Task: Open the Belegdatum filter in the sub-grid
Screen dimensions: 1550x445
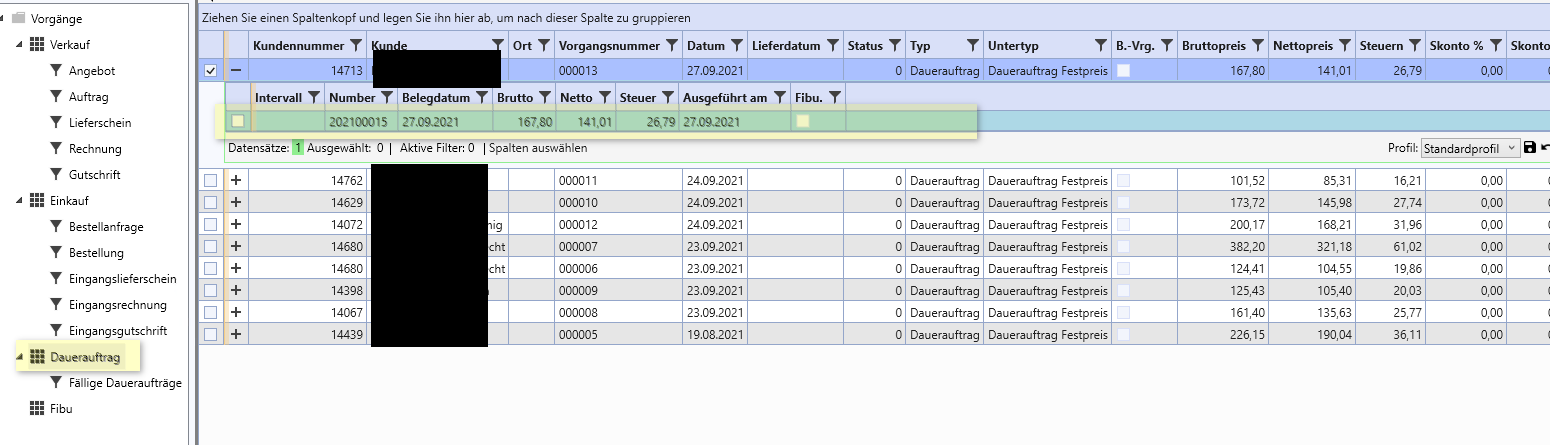Action: [482, 97]
